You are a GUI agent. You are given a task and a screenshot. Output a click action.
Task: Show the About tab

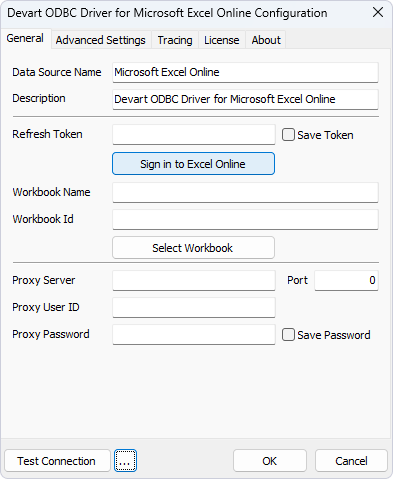[266, 40]
